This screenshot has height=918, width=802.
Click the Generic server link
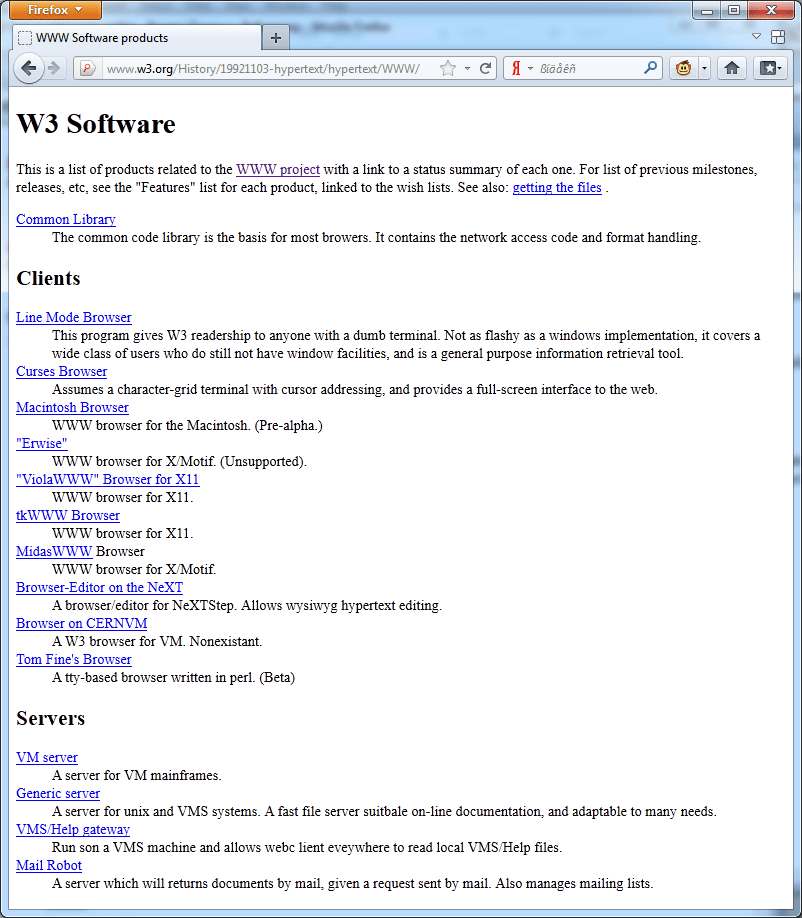point(58,794)
